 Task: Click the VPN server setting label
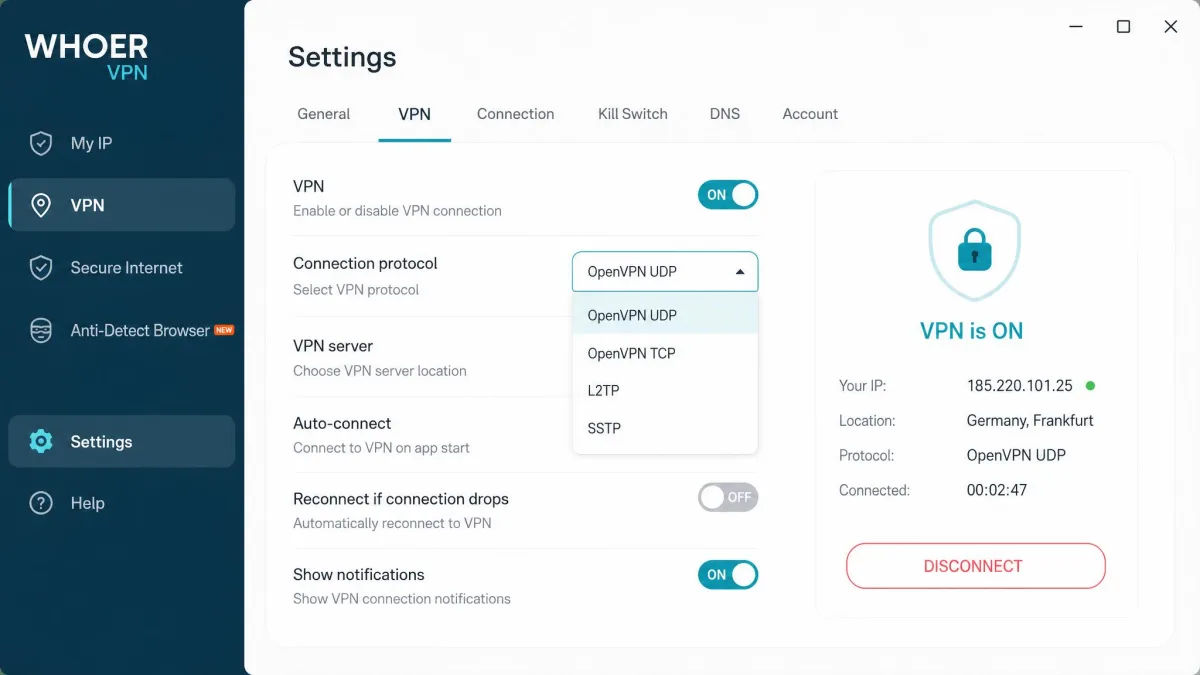coord(333,346)
